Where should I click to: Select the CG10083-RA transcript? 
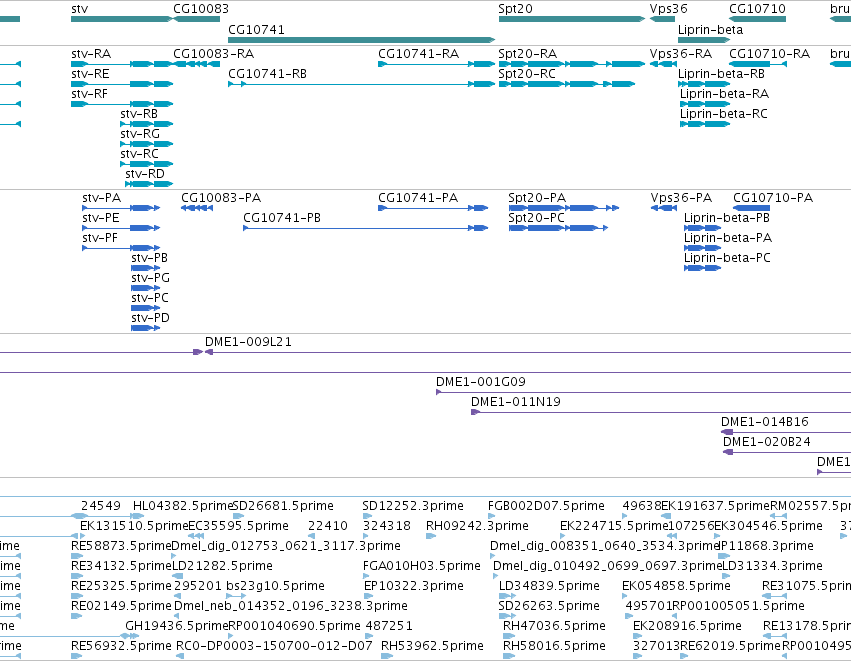(196, 64)
